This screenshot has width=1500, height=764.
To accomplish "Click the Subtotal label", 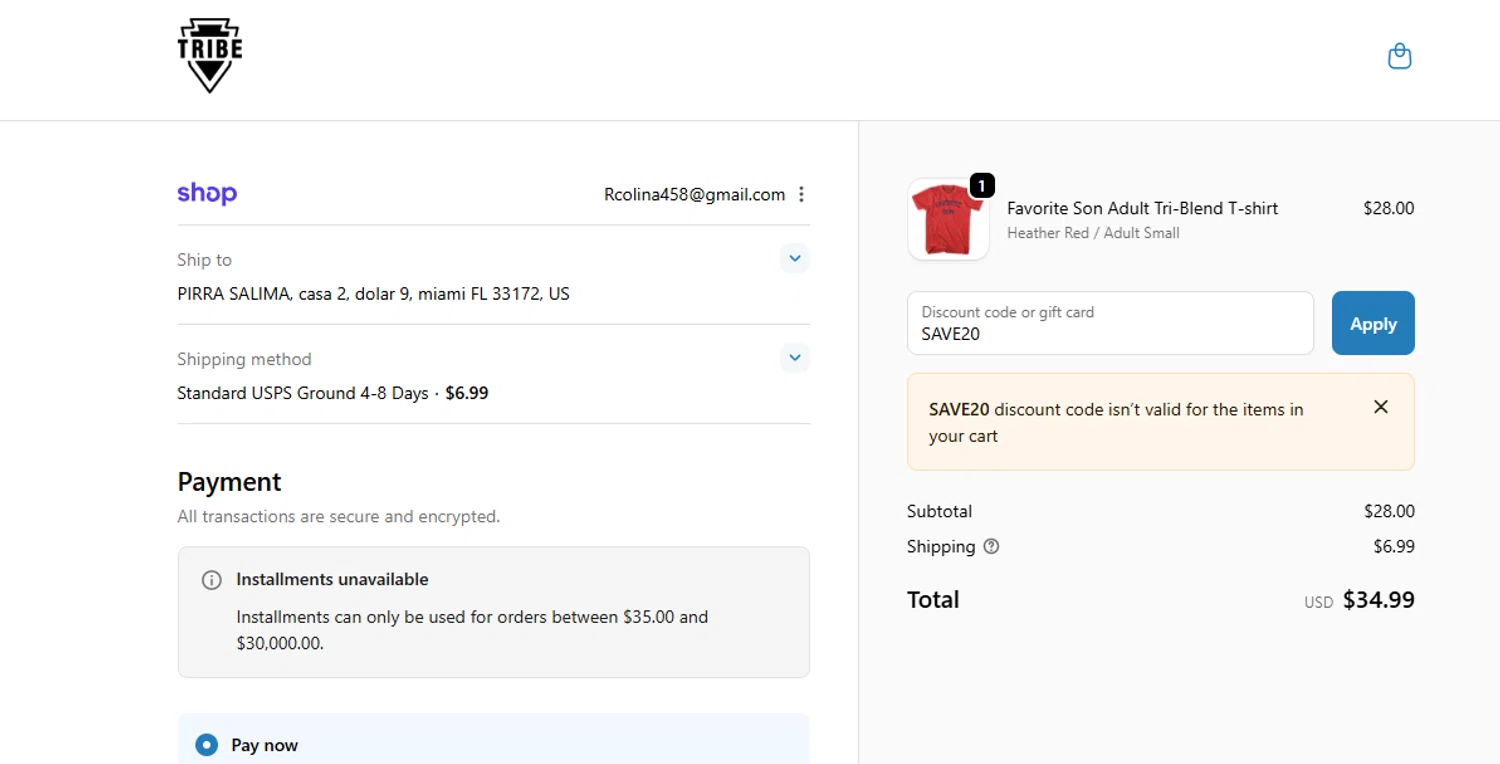I will tap(939, 511).
